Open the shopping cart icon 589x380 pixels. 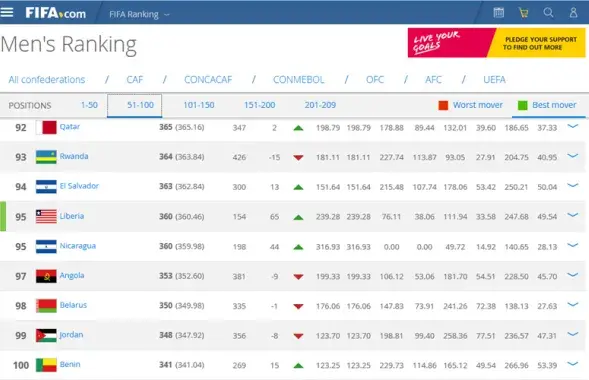point(523,13)
